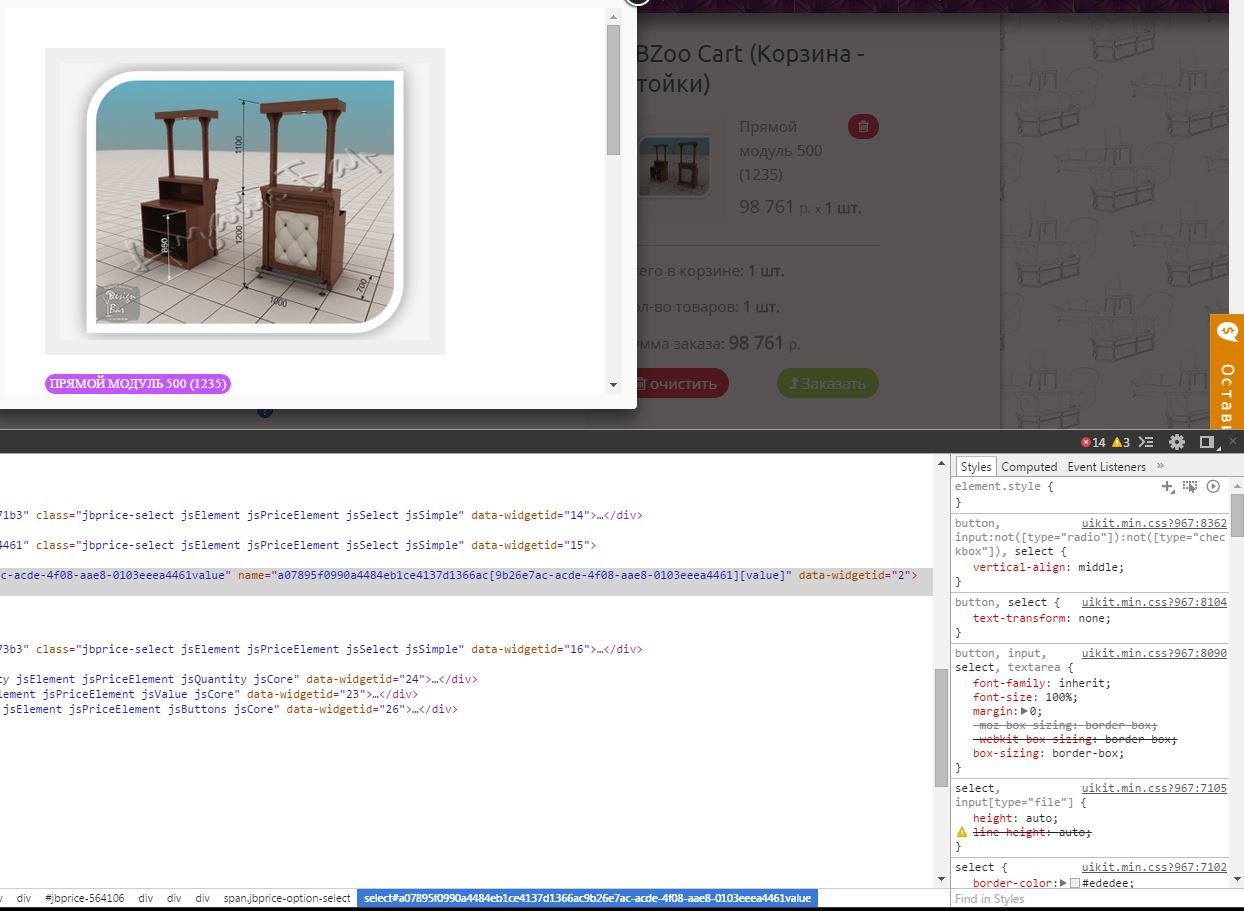Change DevTools dock side icon
The width and height of the screenshot is (1244, 911).
[1207, 442]
